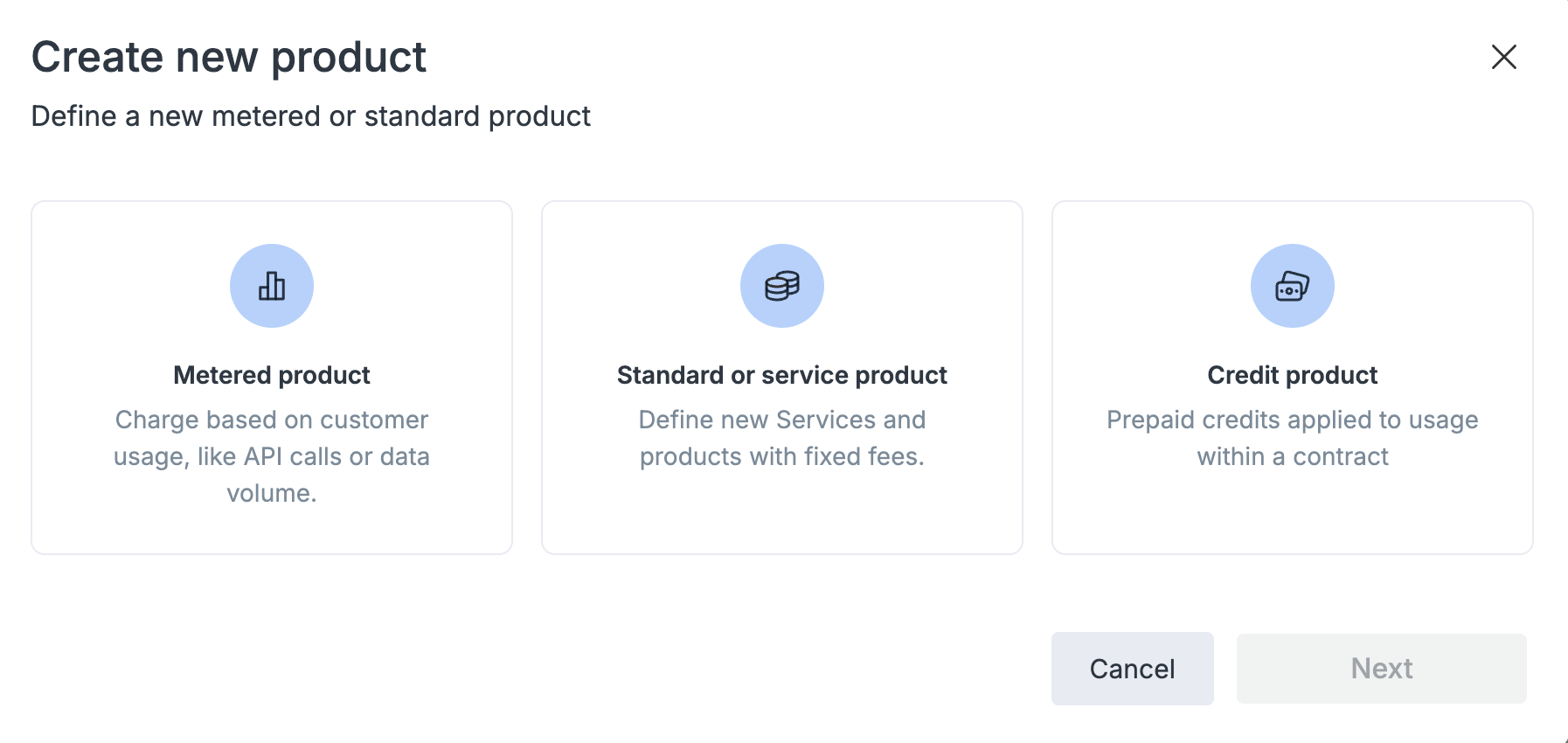Click the "Define a new metered or standard product" subtitle
Image resolution: width=1568 pixels, height=743 pixels.
311,116
